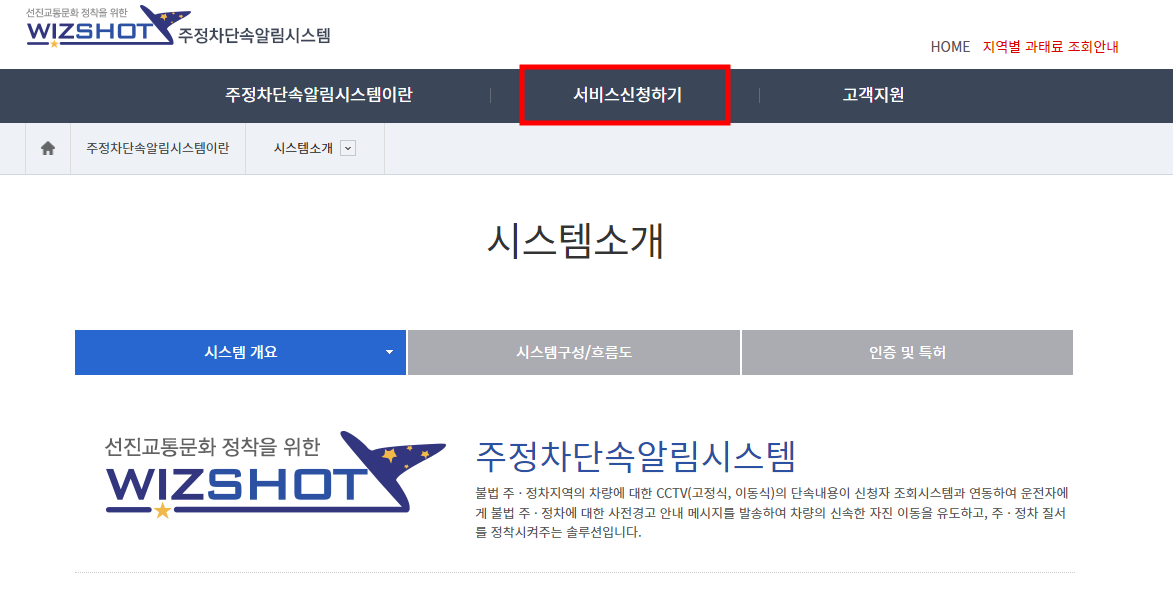Switch to the 시스템구성/흐름도 tab

pyautogui.click(x=574, y=353)
